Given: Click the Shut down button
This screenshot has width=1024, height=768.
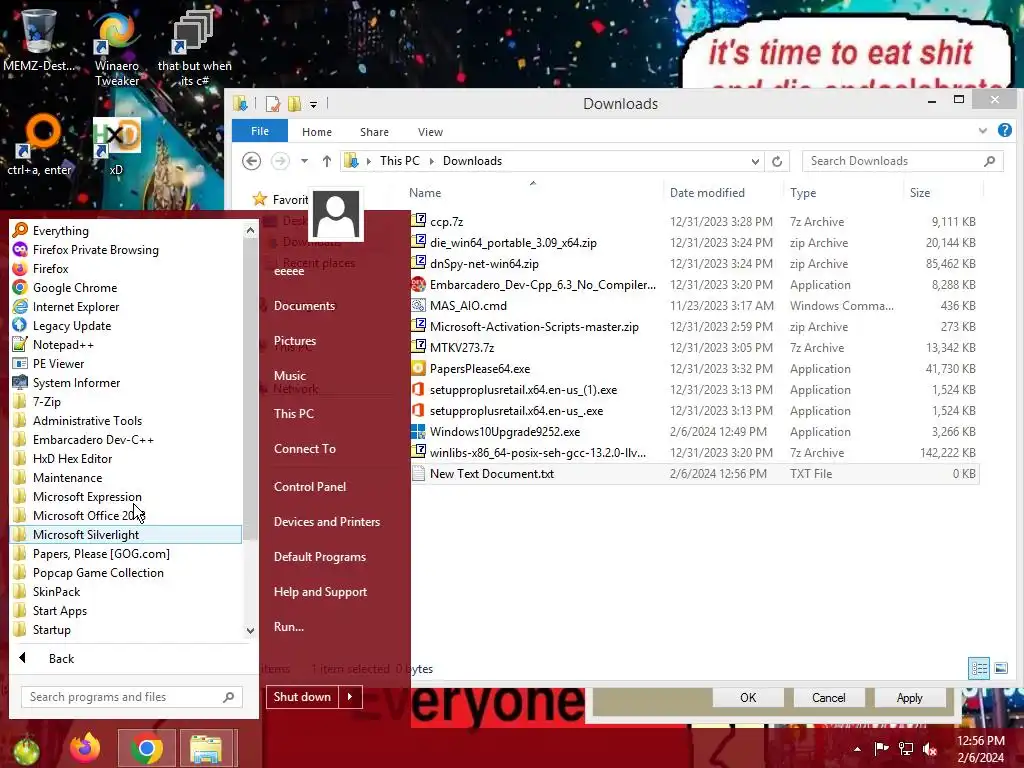Looking at the screenshot, I should pos(302,697).
